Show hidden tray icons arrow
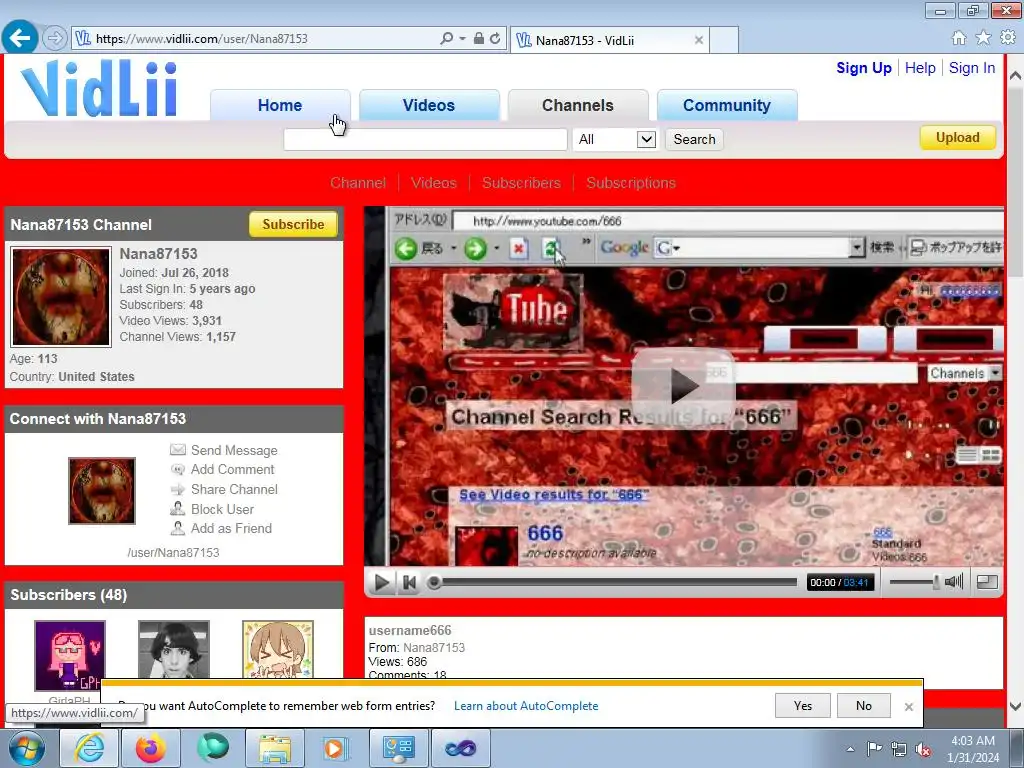1024x768 pixels. pyautogui.click(x=850, y=749)
